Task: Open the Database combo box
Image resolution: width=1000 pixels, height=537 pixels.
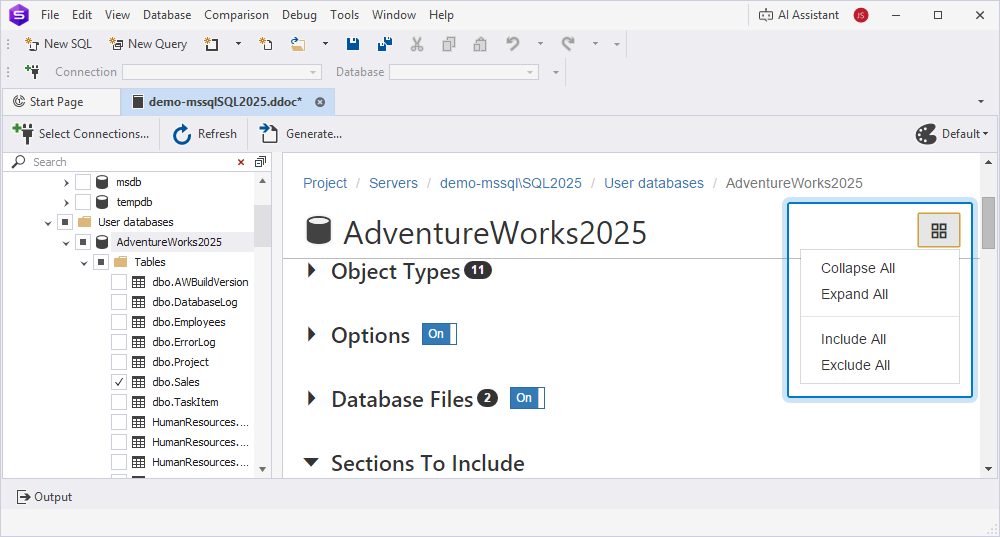Action: pos(464,72)
